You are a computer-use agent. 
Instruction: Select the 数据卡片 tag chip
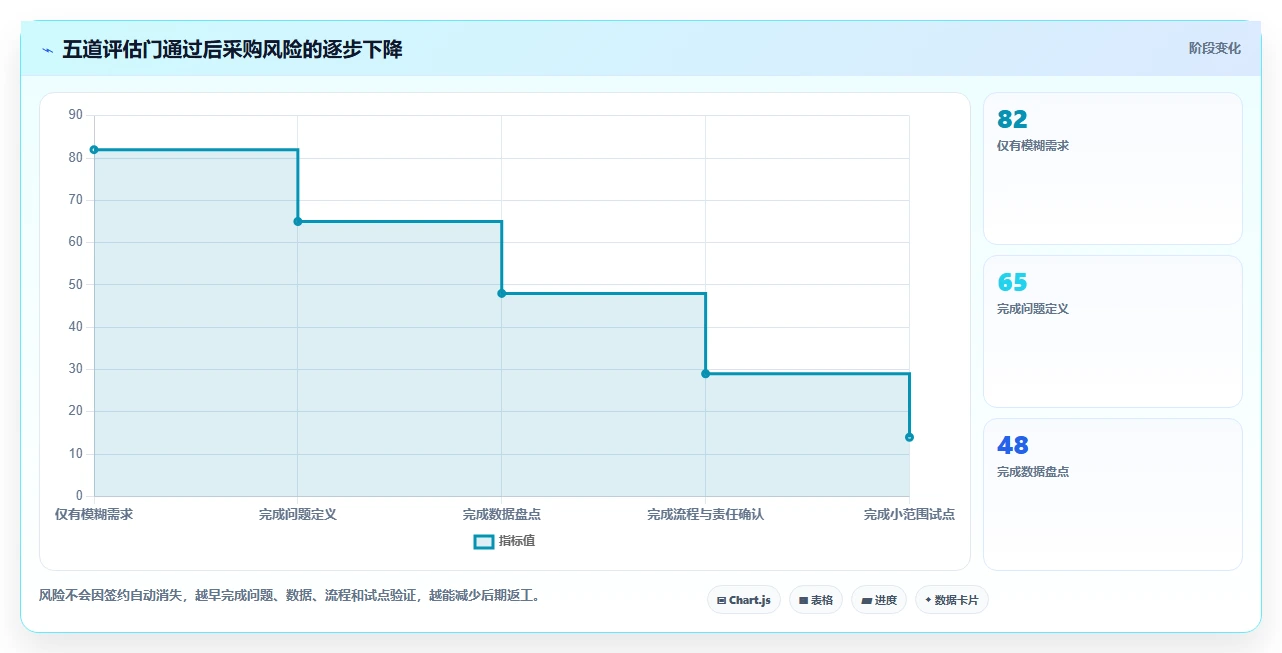(x=952, y=600)
